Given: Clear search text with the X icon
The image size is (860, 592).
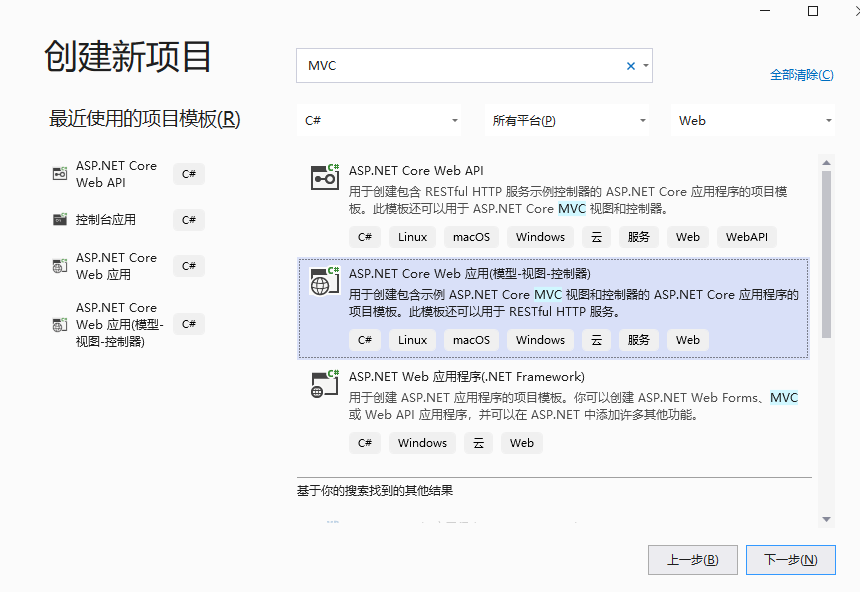Looking at the screenshot, I should tap(631, 66).
